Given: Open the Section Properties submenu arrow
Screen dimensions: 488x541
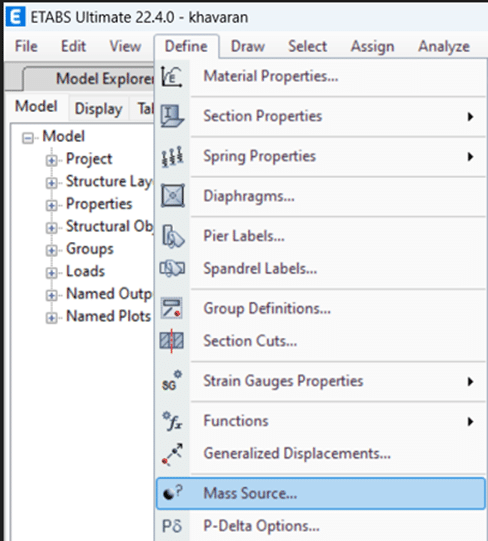Looking at the screenshot, I should [470, 117].
